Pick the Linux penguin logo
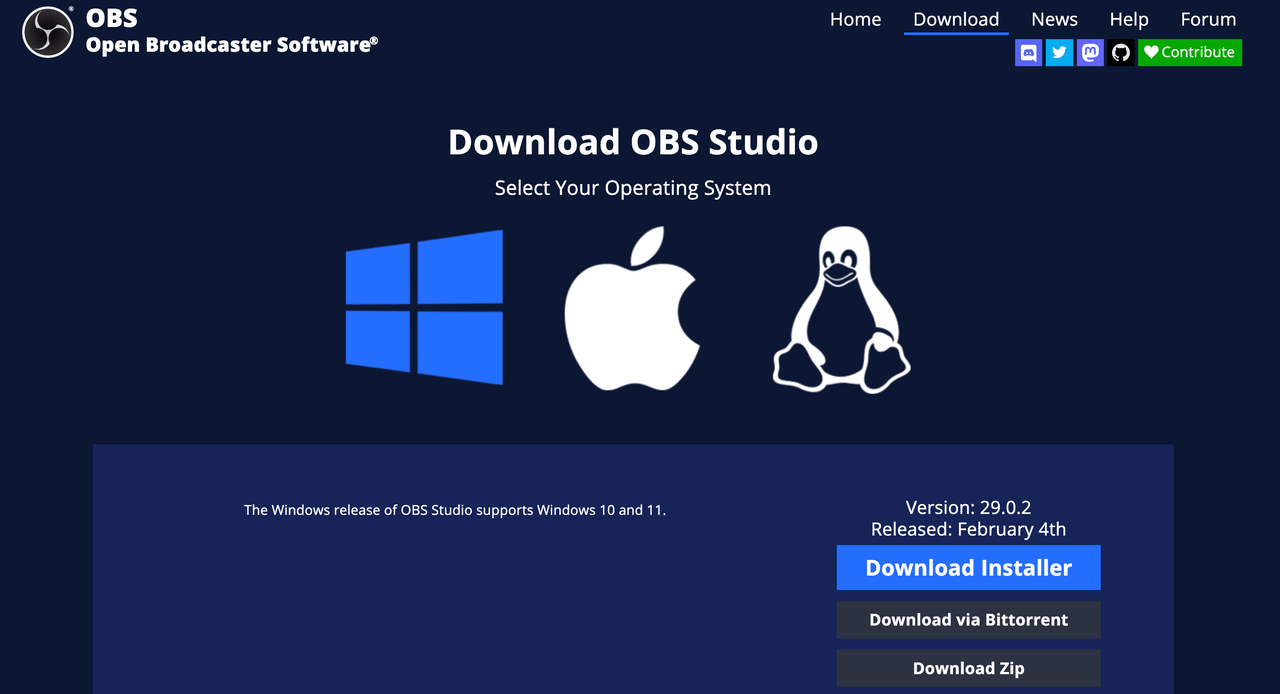The height and width of the screenshot is (694, 1280). [840, 308]
